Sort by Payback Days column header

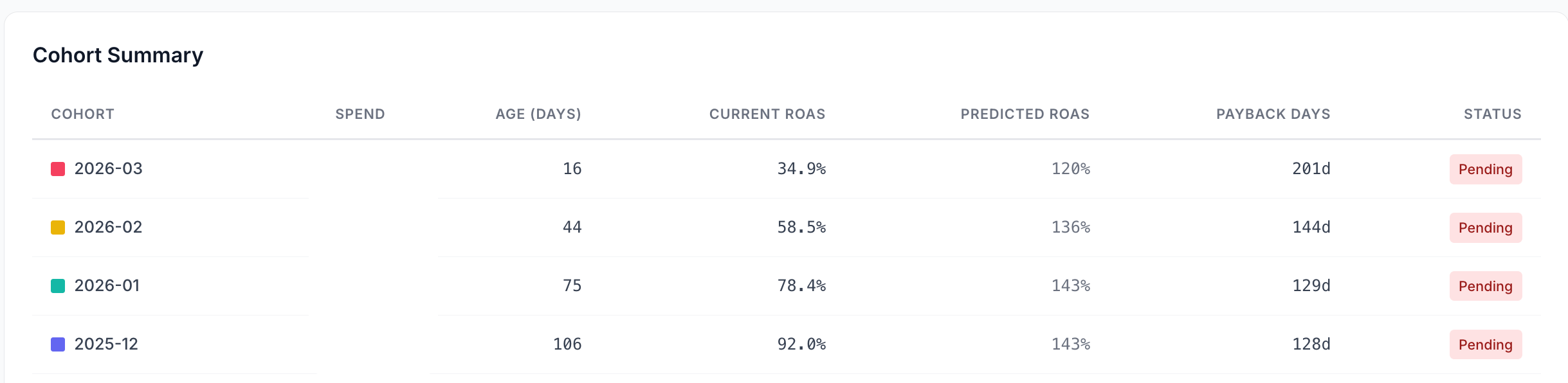(1273, 114)
